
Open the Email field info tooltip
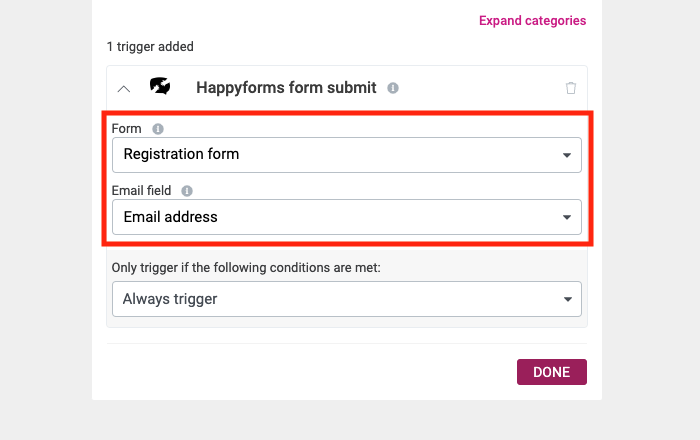pyautogui.click(x=187, y=191)
